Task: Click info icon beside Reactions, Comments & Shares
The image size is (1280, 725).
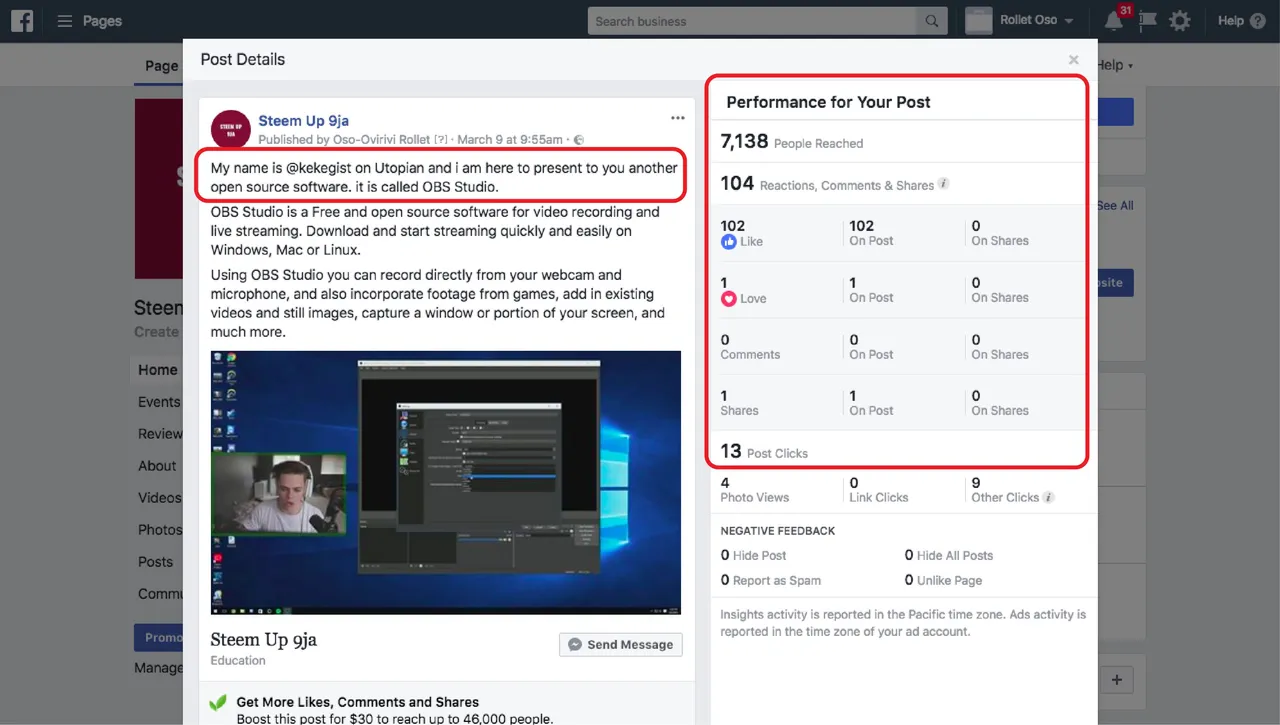Action: coord(943,184)
